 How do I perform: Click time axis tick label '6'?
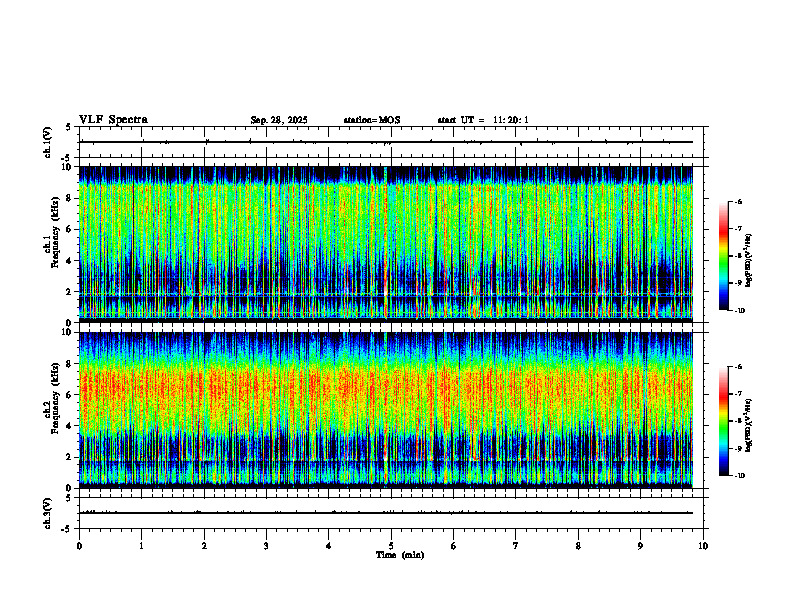coord(454,546)
